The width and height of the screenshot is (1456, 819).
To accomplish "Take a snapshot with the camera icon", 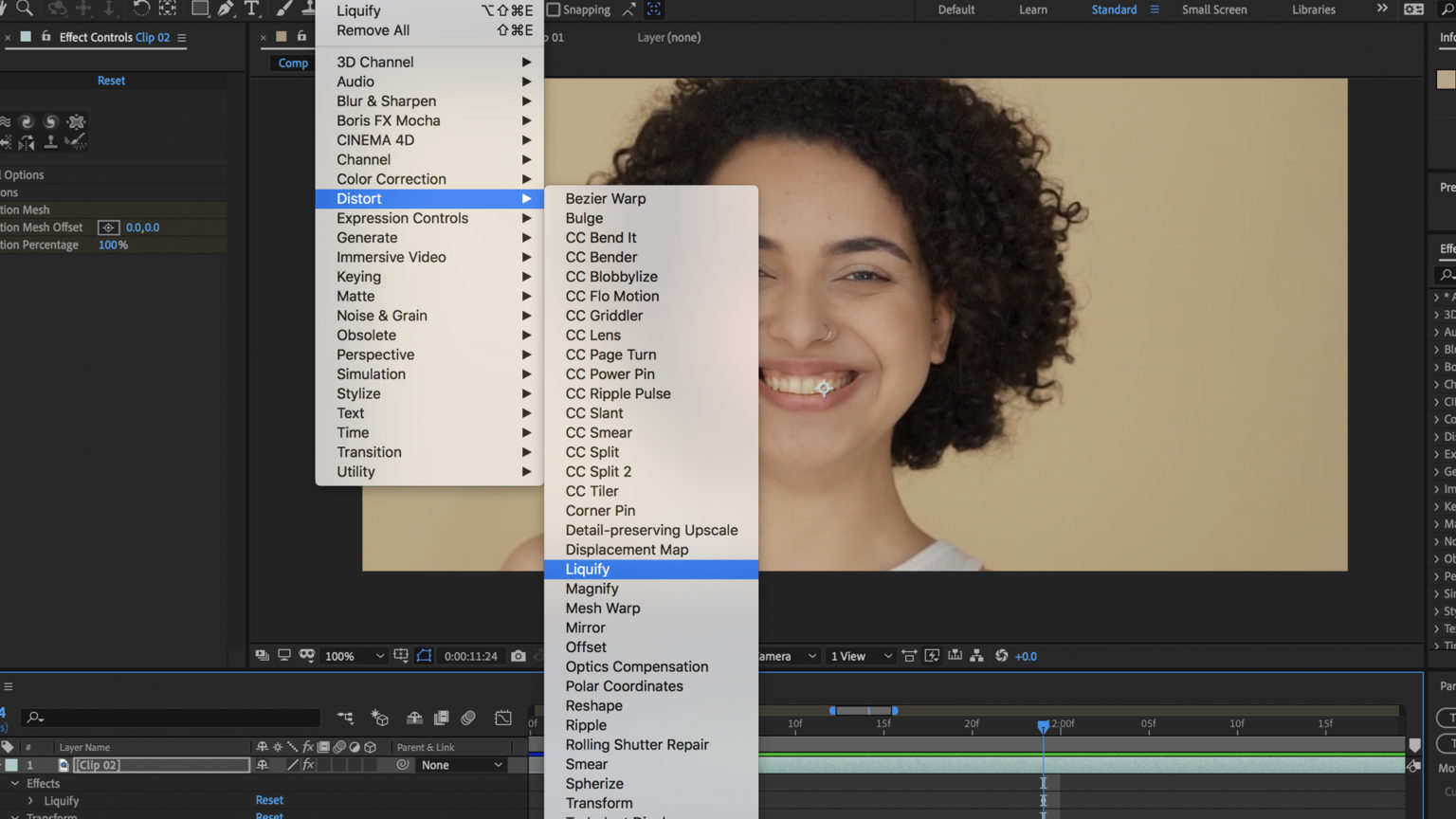I will click(518, 656).
